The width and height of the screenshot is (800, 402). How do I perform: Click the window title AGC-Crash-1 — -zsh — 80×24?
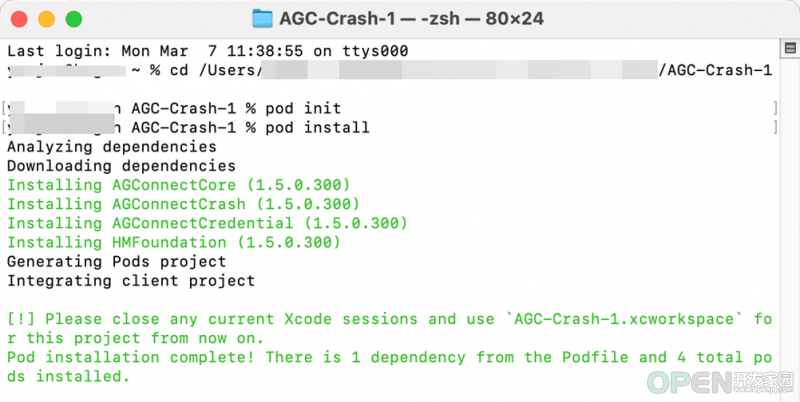(x=411, y=19)
